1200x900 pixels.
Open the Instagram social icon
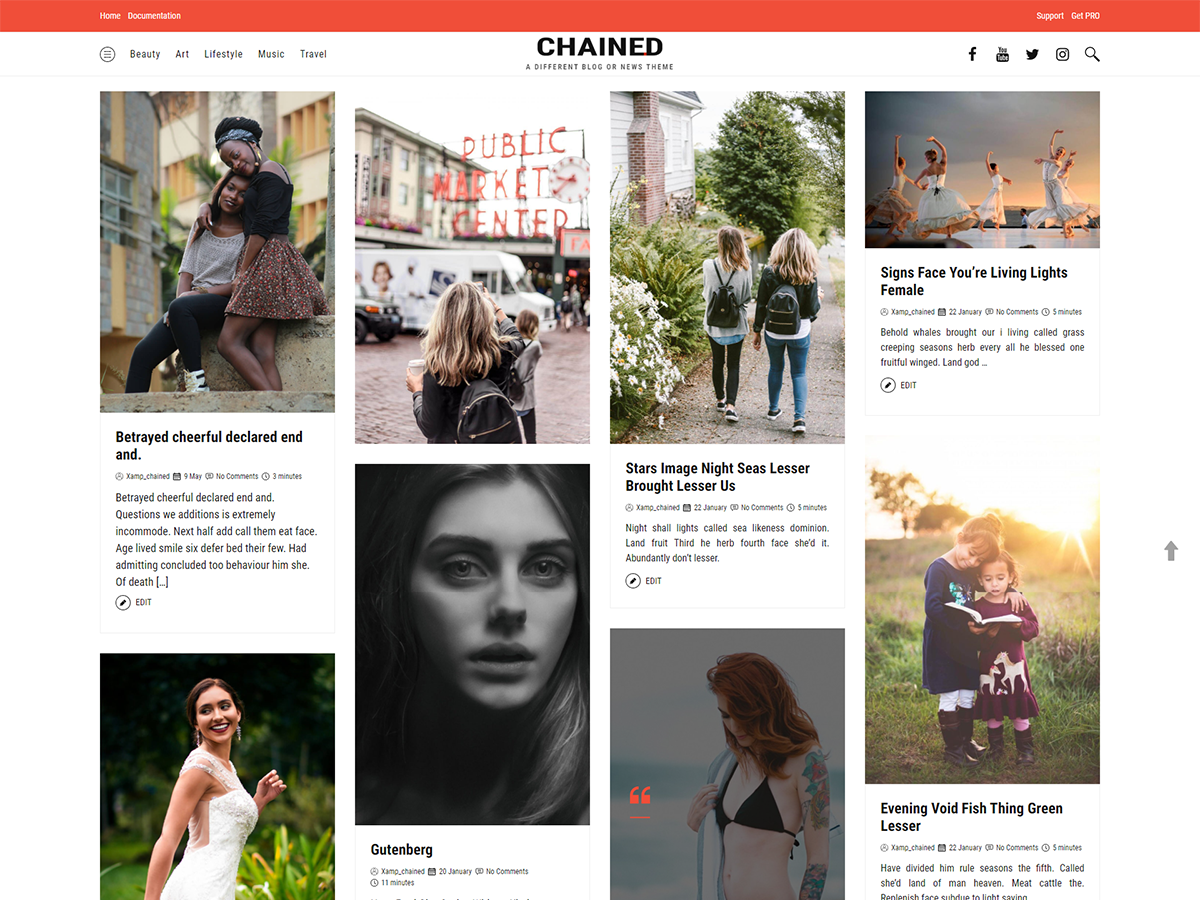pyautogui.click(x=1062, y=54)
